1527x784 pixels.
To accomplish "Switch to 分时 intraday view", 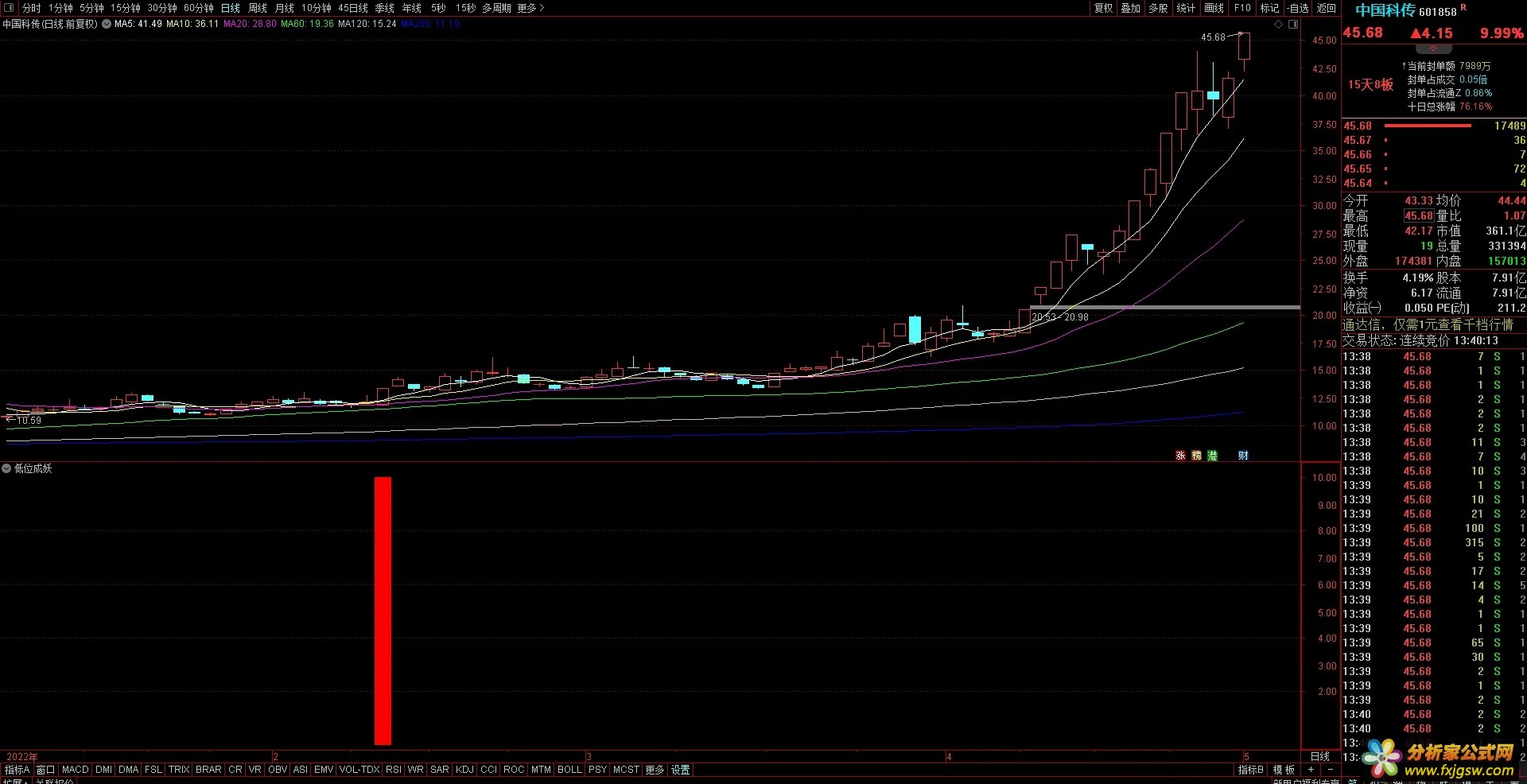I will coord(32,8).
